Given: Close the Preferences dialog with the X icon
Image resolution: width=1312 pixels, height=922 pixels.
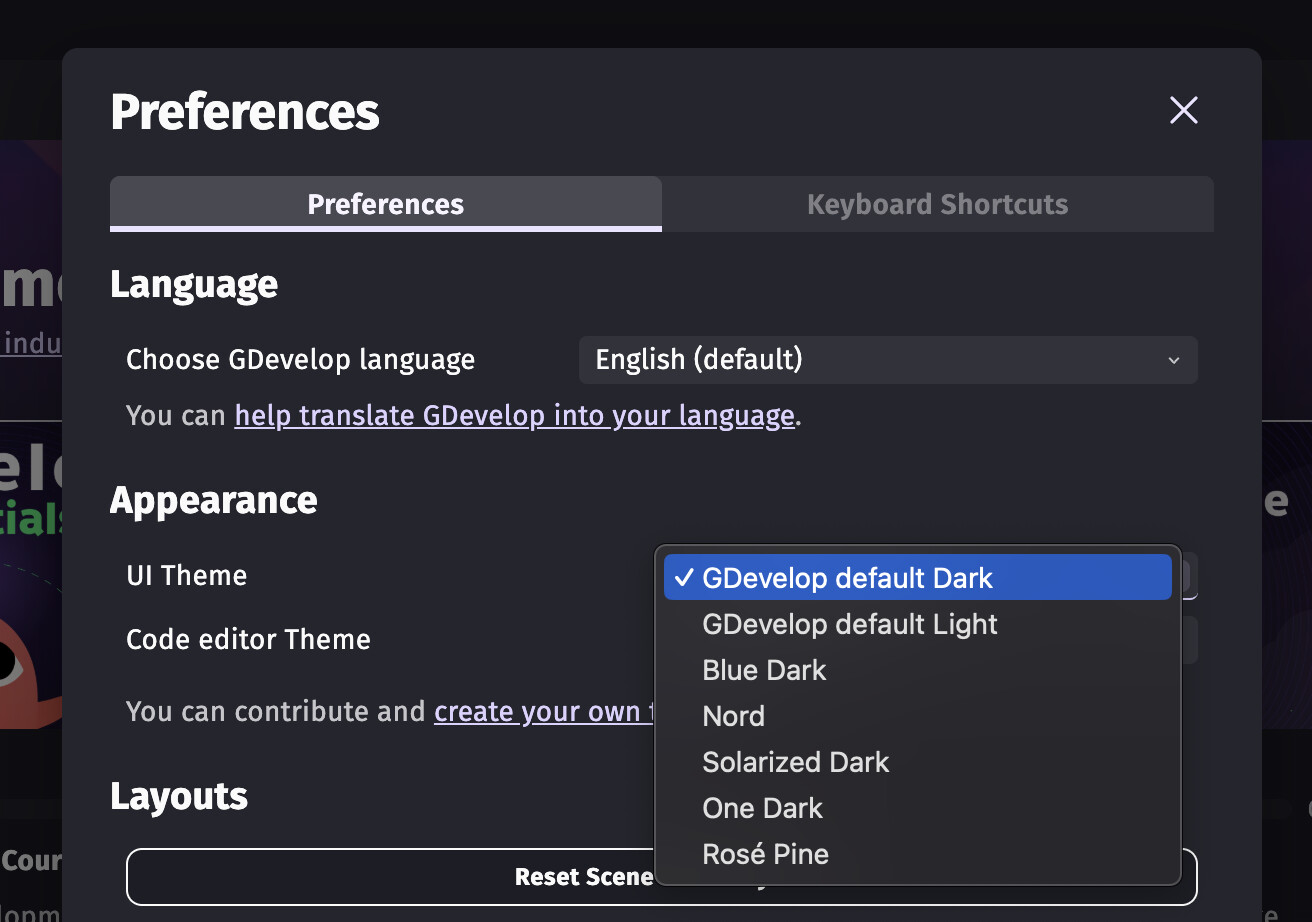Looking at the screenshot, I should coord(1184,110).
